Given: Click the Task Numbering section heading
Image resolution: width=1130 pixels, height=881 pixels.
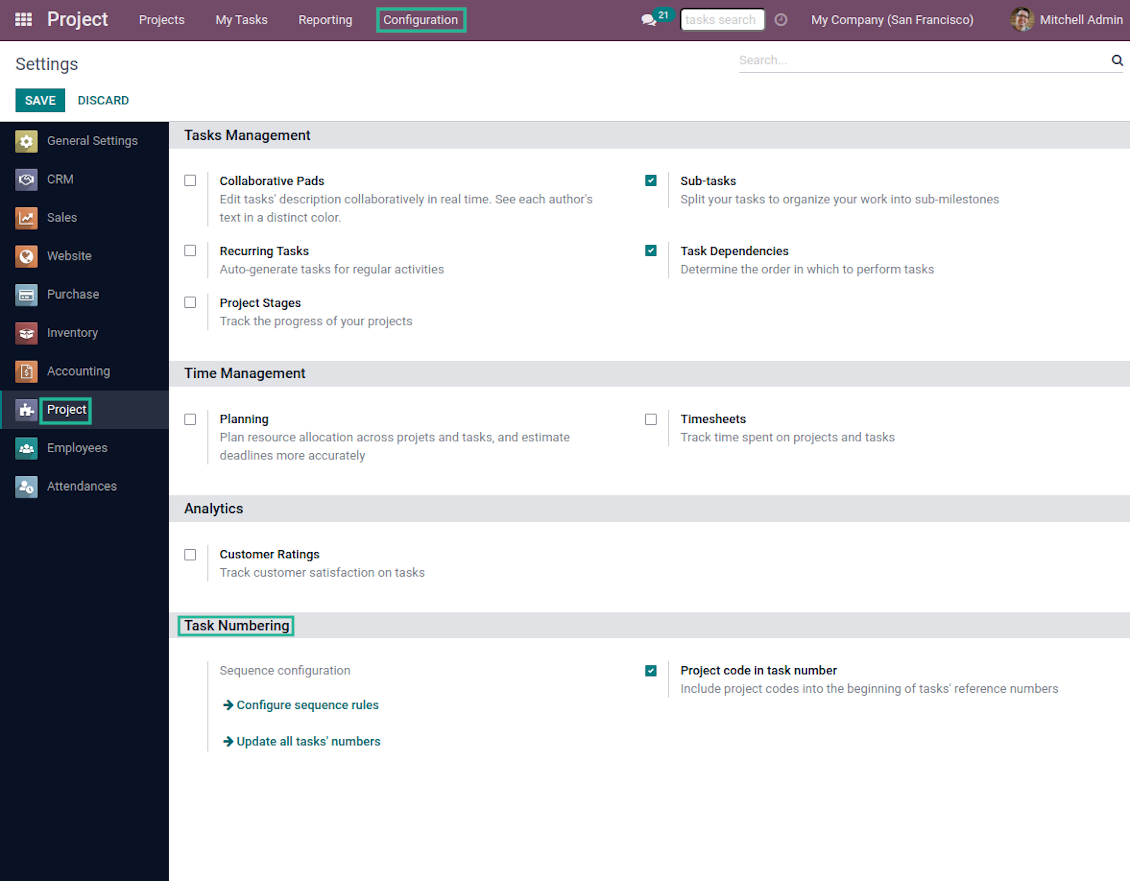Looking at the screenshot, I should (236, 626).
